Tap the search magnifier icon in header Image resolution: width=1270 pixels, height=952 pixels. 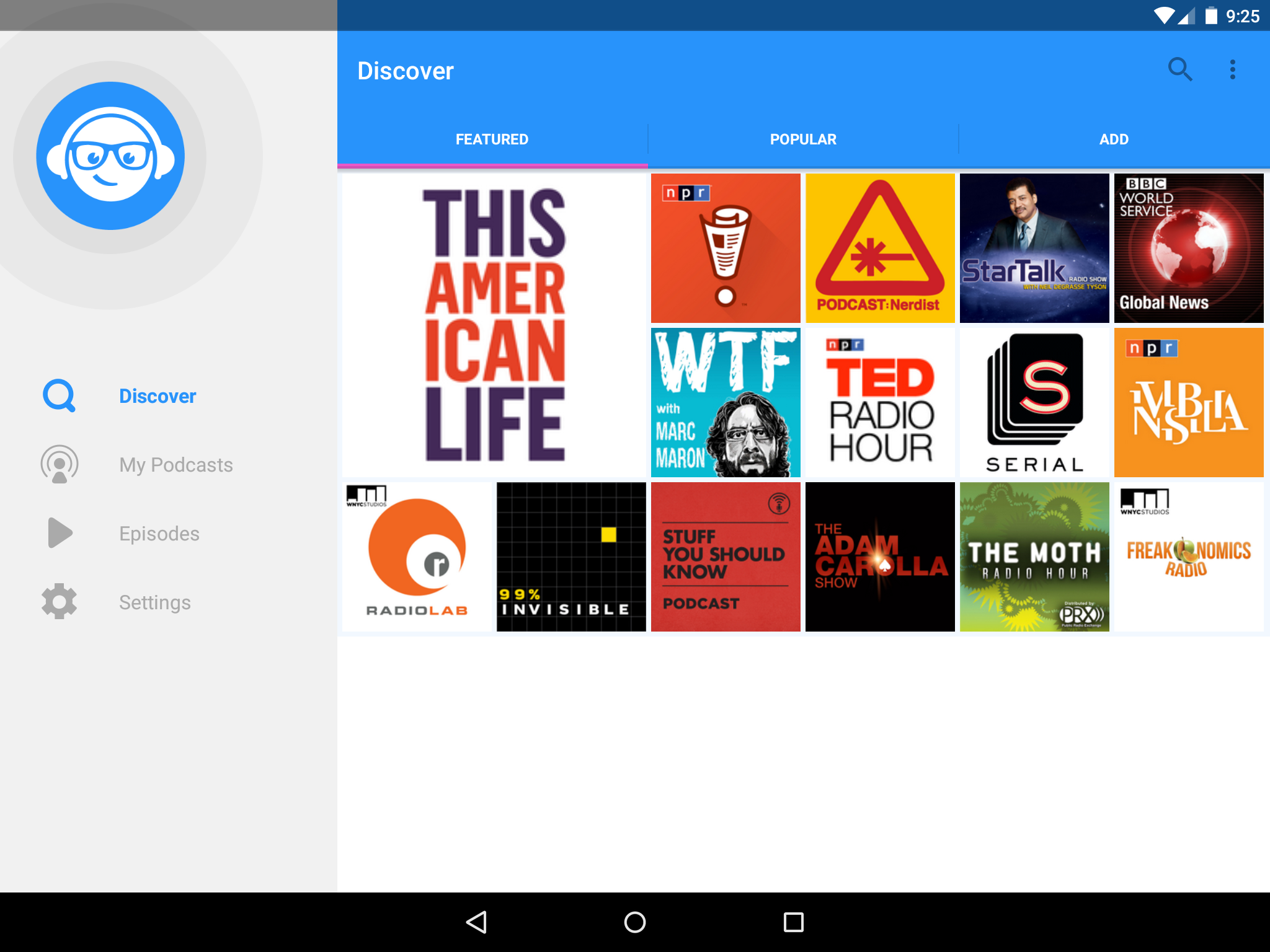pyautogui.click(x=1180, y=69)
